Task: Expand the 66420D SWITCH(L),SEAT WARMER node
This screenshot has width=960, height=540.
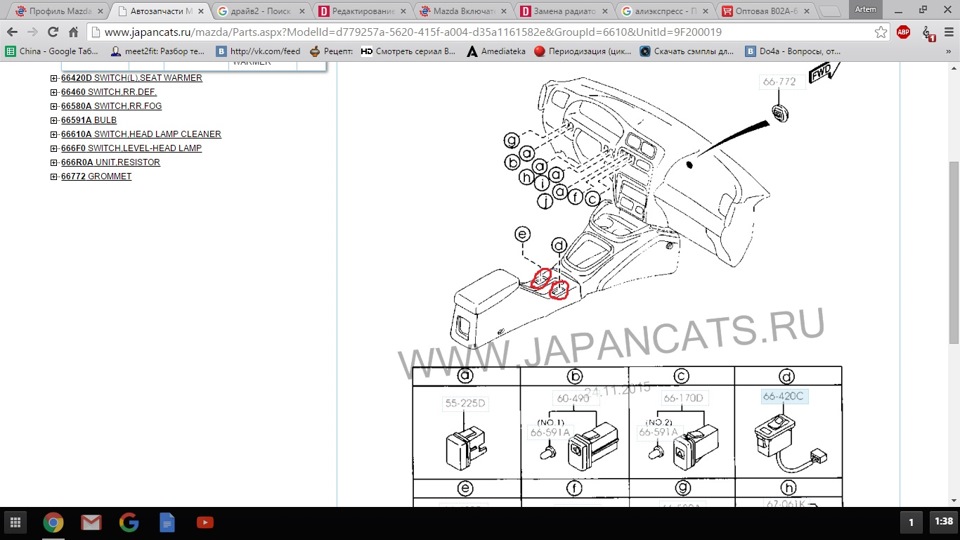Action: click(54, 78)
